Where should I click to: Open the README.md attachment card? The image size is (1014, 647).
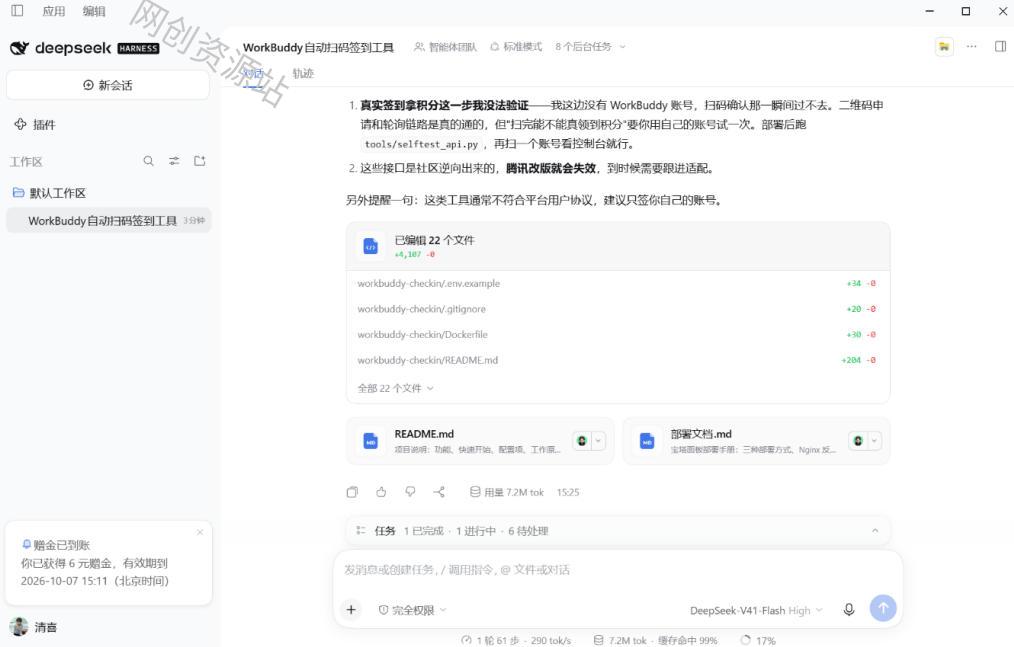click(480, 441)
